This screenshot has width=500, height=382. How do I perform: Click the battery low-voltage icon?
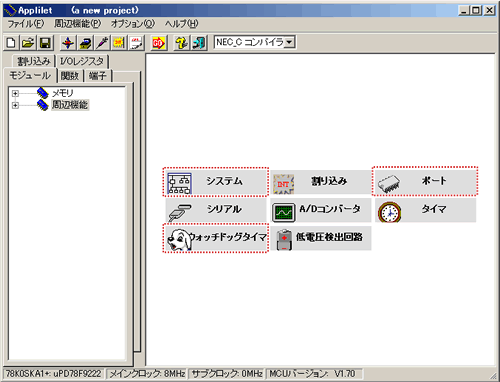tap(284, 239)
